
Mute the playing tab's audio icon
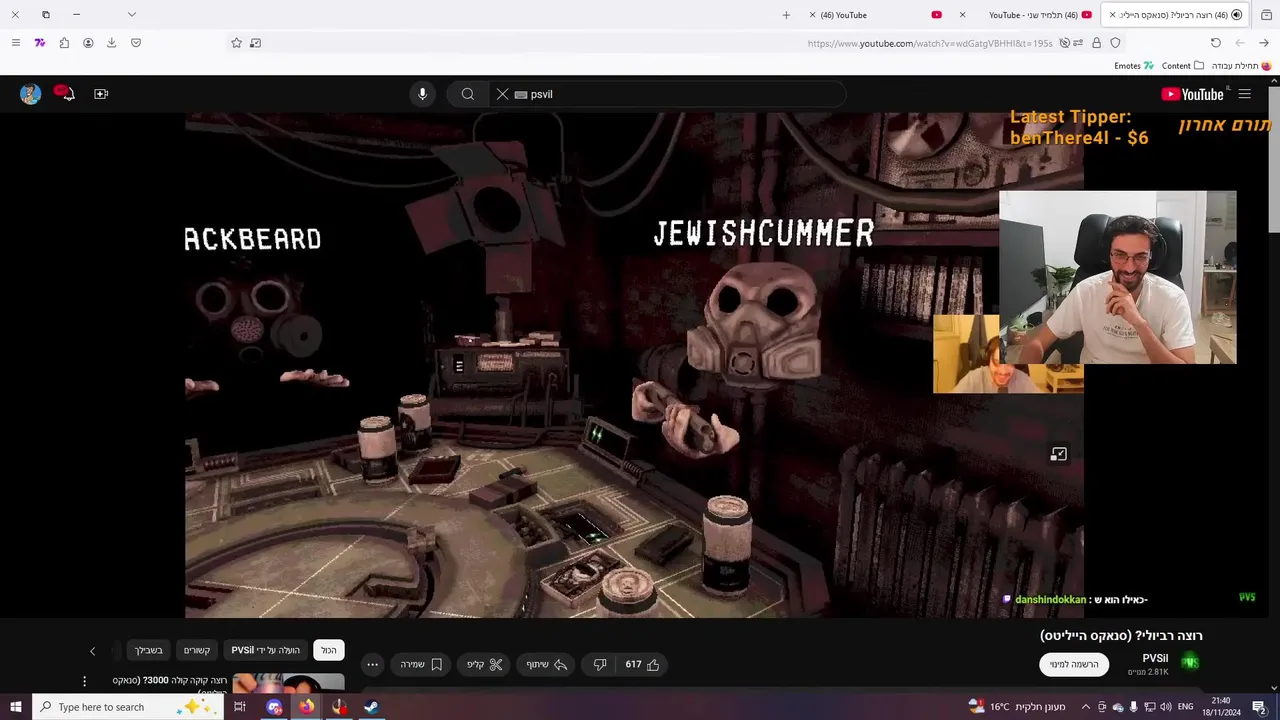[x=1236, y=15]
